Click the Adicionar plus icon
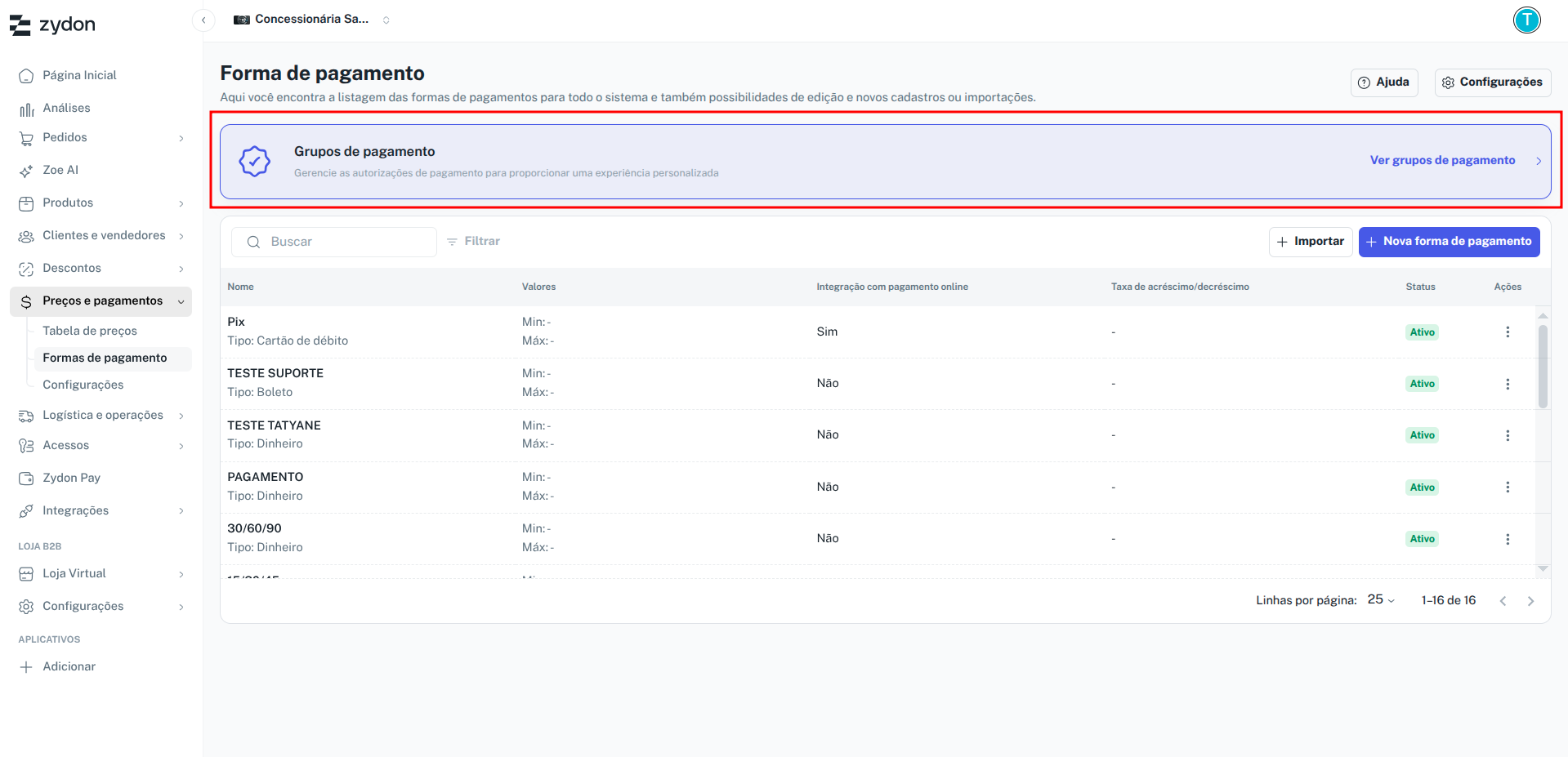Screen dimensions: 1568x757 tap(26, 667)
